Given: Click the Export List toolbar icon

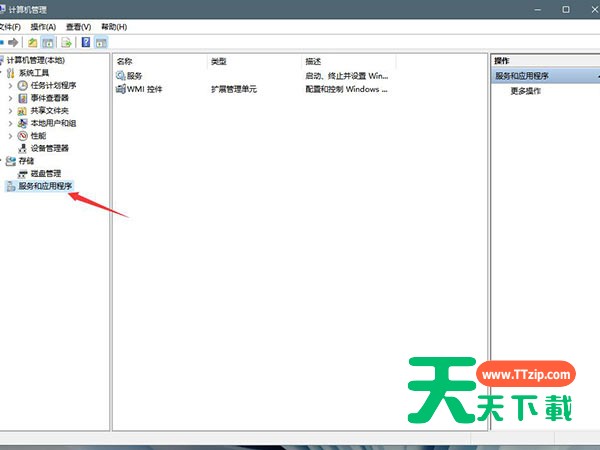Looking at the screenshot, I should click(66, 43).
